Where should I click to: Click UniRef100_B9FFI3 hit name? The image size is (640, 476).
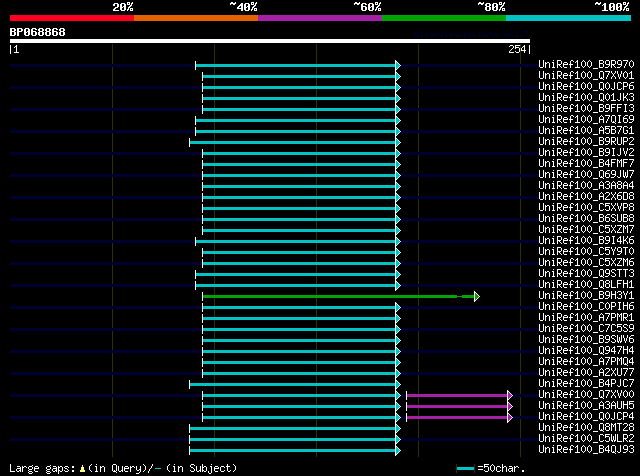point(586,108)
